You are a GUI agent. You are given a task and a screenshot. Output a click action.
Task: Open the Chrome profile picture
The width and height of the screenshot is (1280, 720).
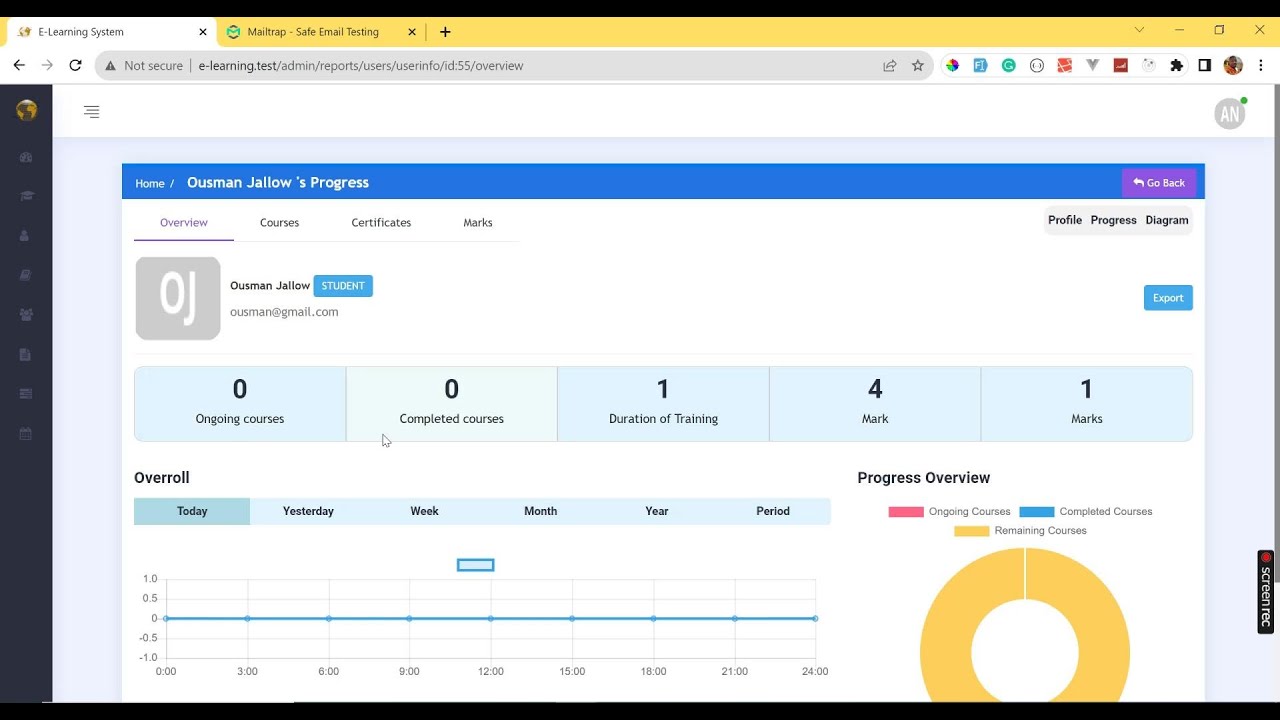[1233, 65]
